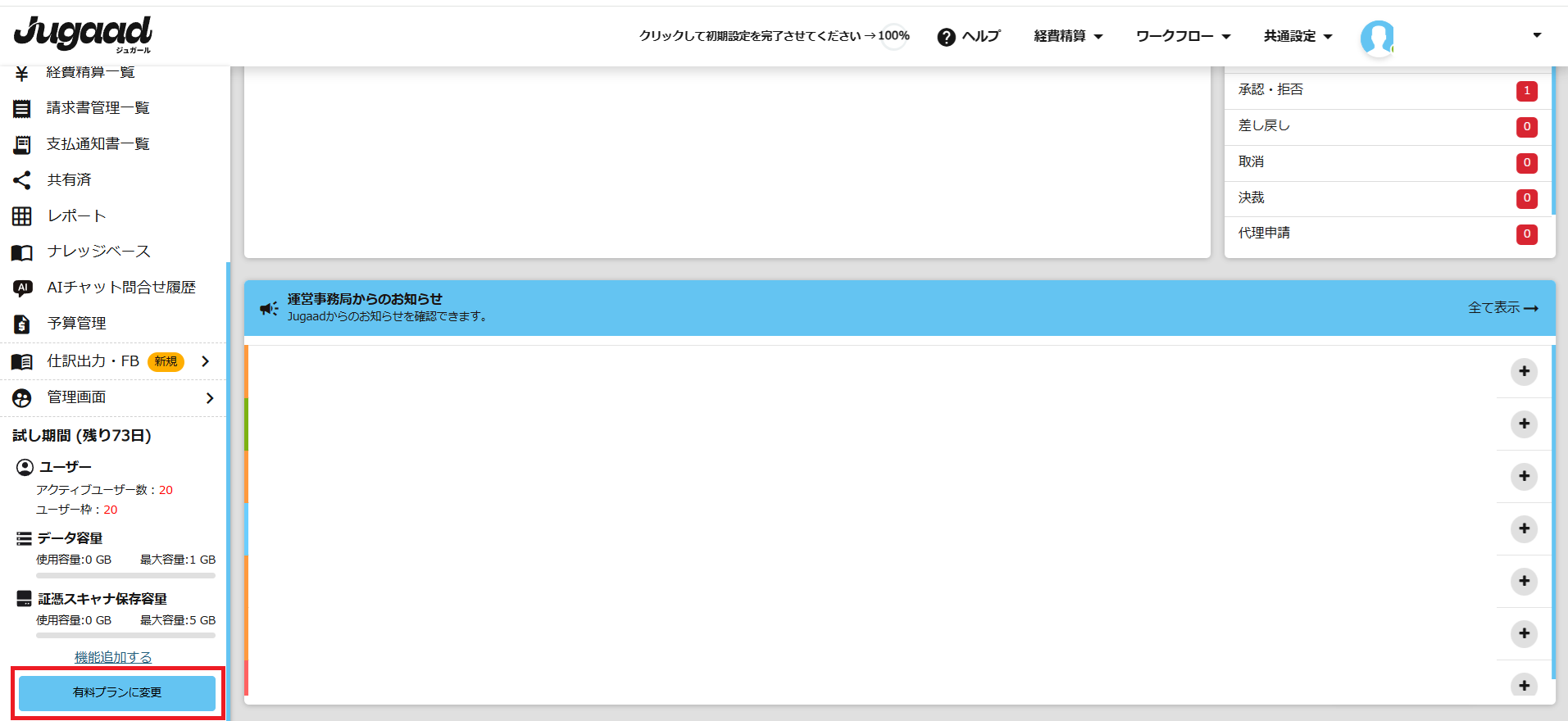This screenshot has width=1568, height=721.
Task: Click the Jugaad logo
Action: (x=83, y=34)
